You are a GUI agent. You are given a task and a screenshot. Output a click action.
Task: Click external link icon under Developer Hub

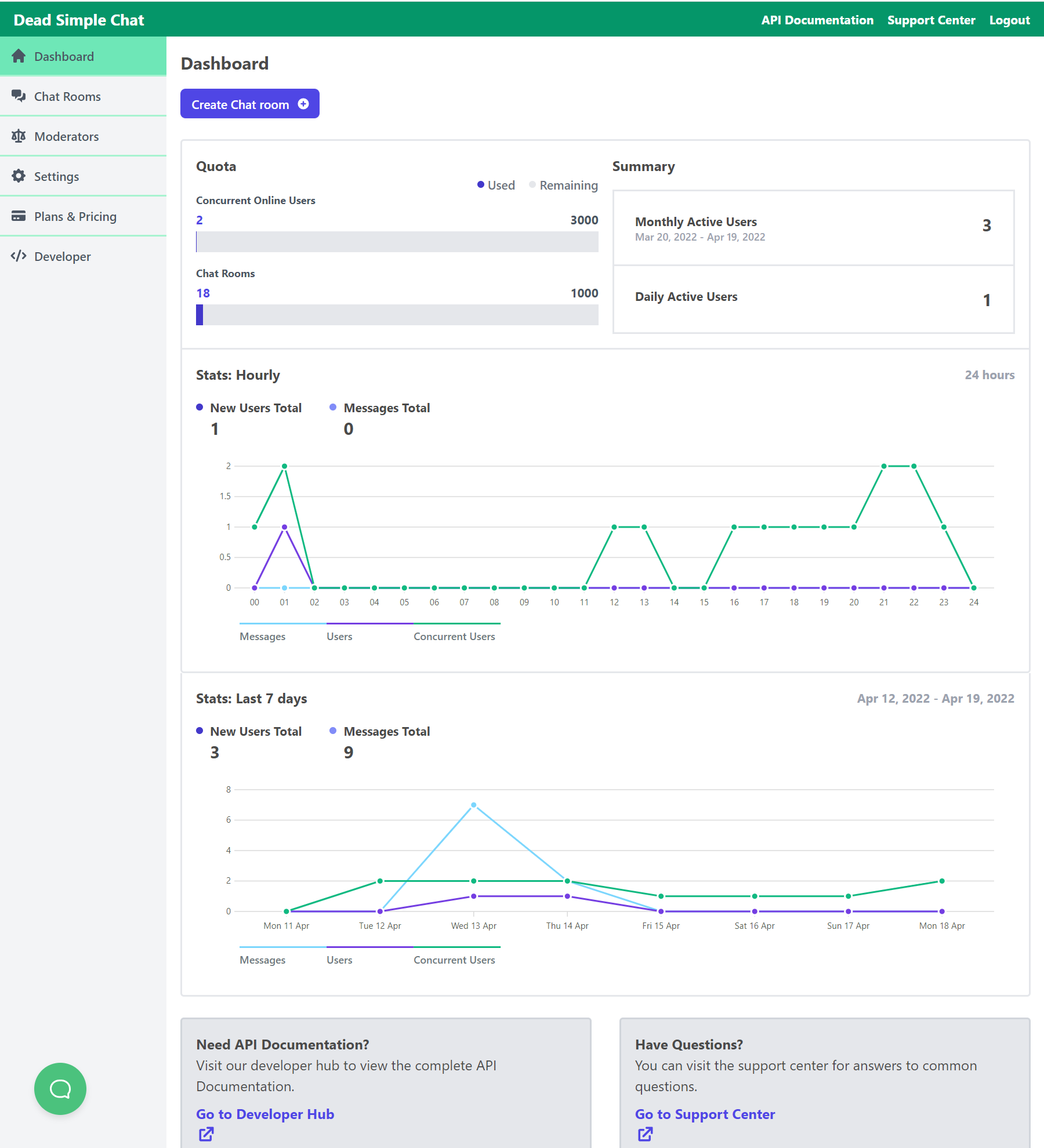point(206,1134)
